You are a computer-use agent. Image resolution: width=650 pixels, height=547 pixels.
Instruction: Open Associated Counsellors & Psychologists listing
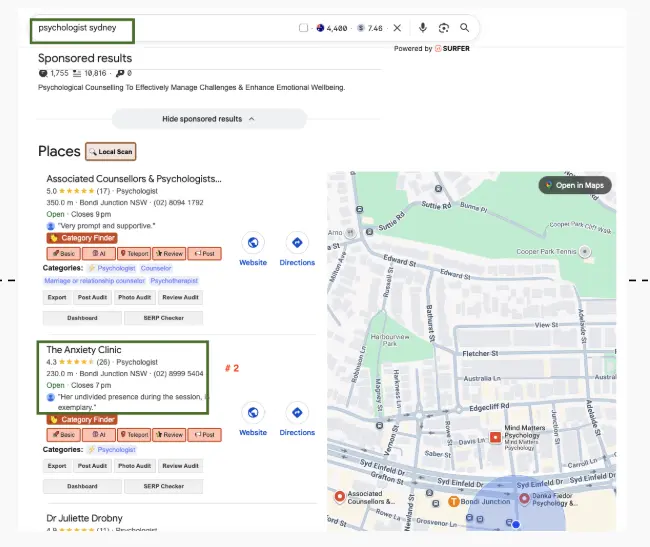pyautogui.click(x=134, y=179)
